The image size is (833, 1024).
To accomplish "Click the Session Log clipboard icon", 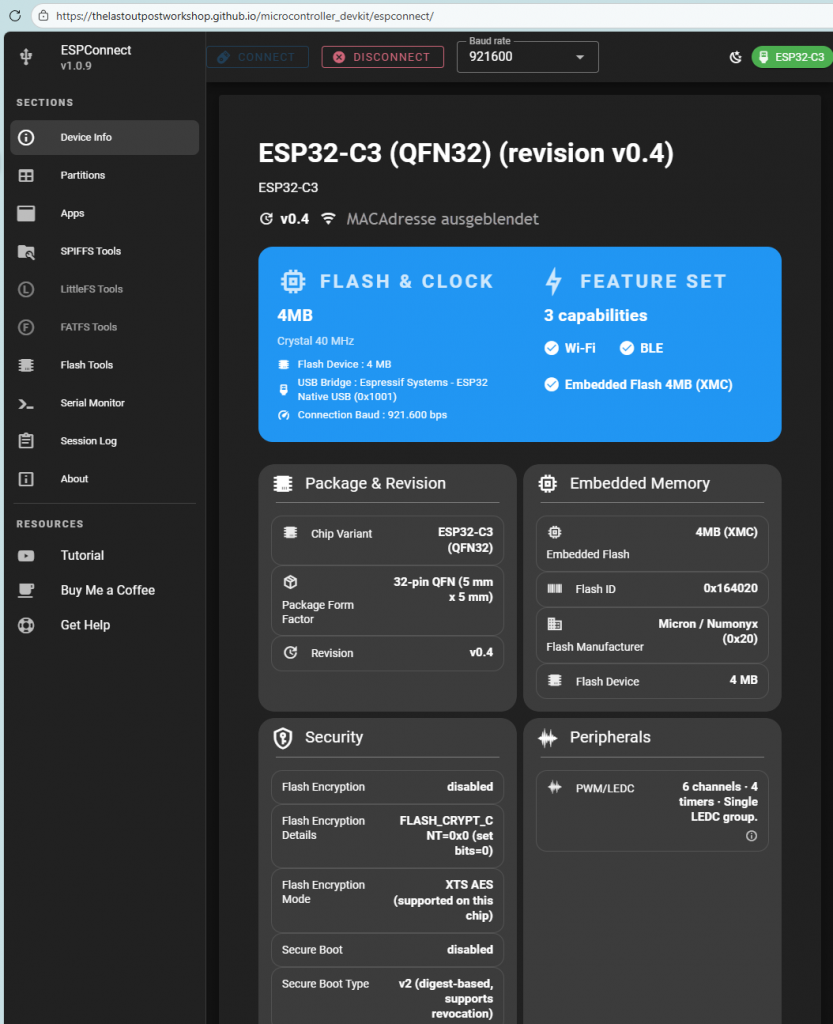I will pos(27,441).
